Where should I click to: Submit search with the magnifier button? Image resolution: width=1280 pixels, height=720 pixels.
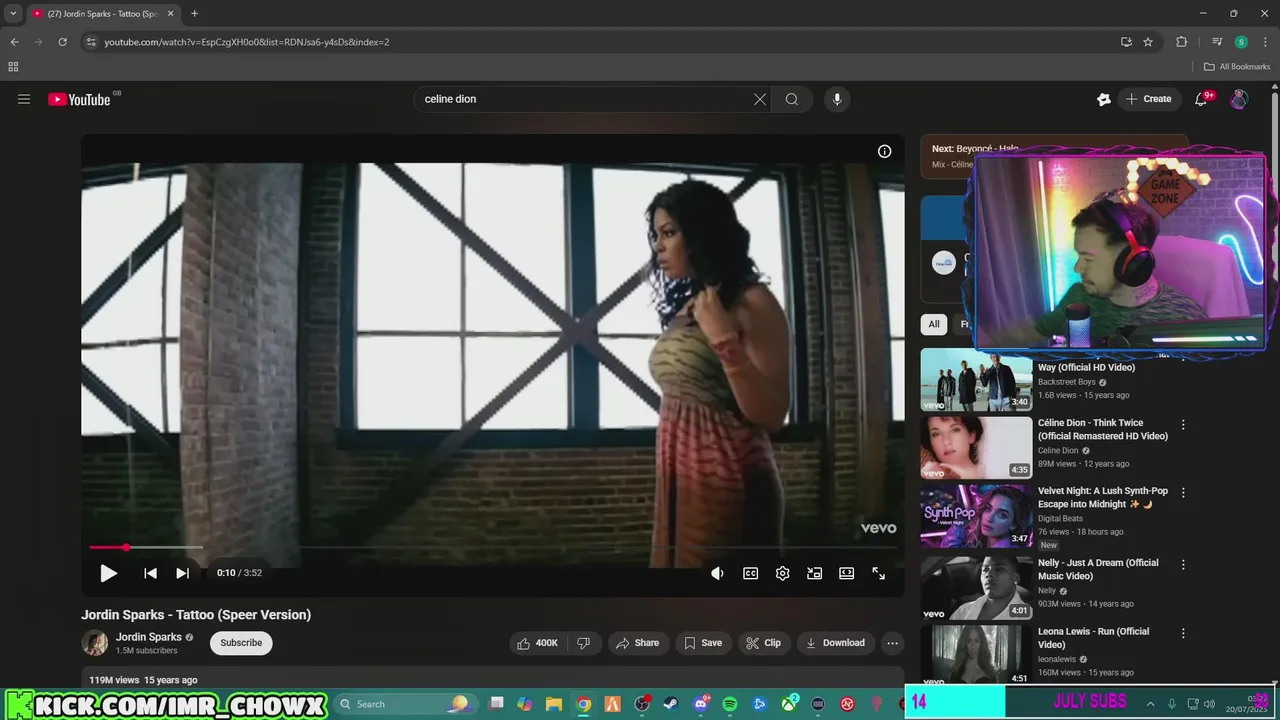792,99
